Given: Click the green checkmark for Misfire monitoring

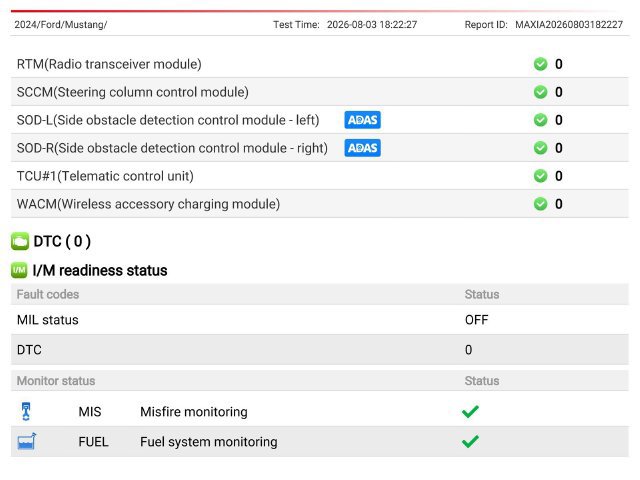Looking at the screenshot, I should (x=470, y=411).
